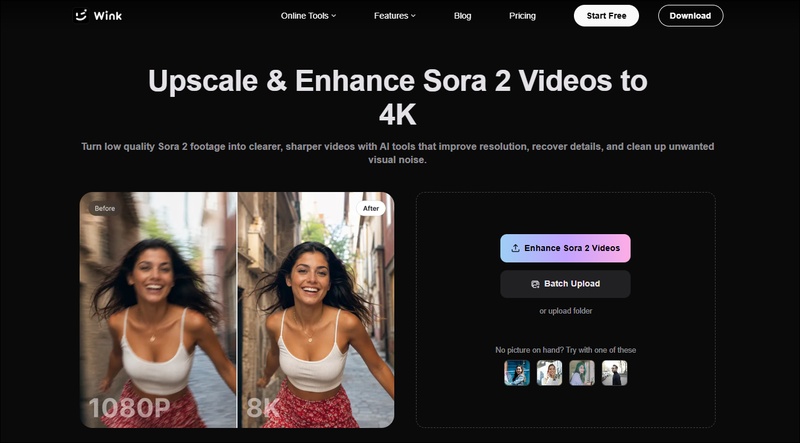Click the Batch Upload button
Image resolution: width=800 pixels, height=443 pixels.
pos(565,284)
